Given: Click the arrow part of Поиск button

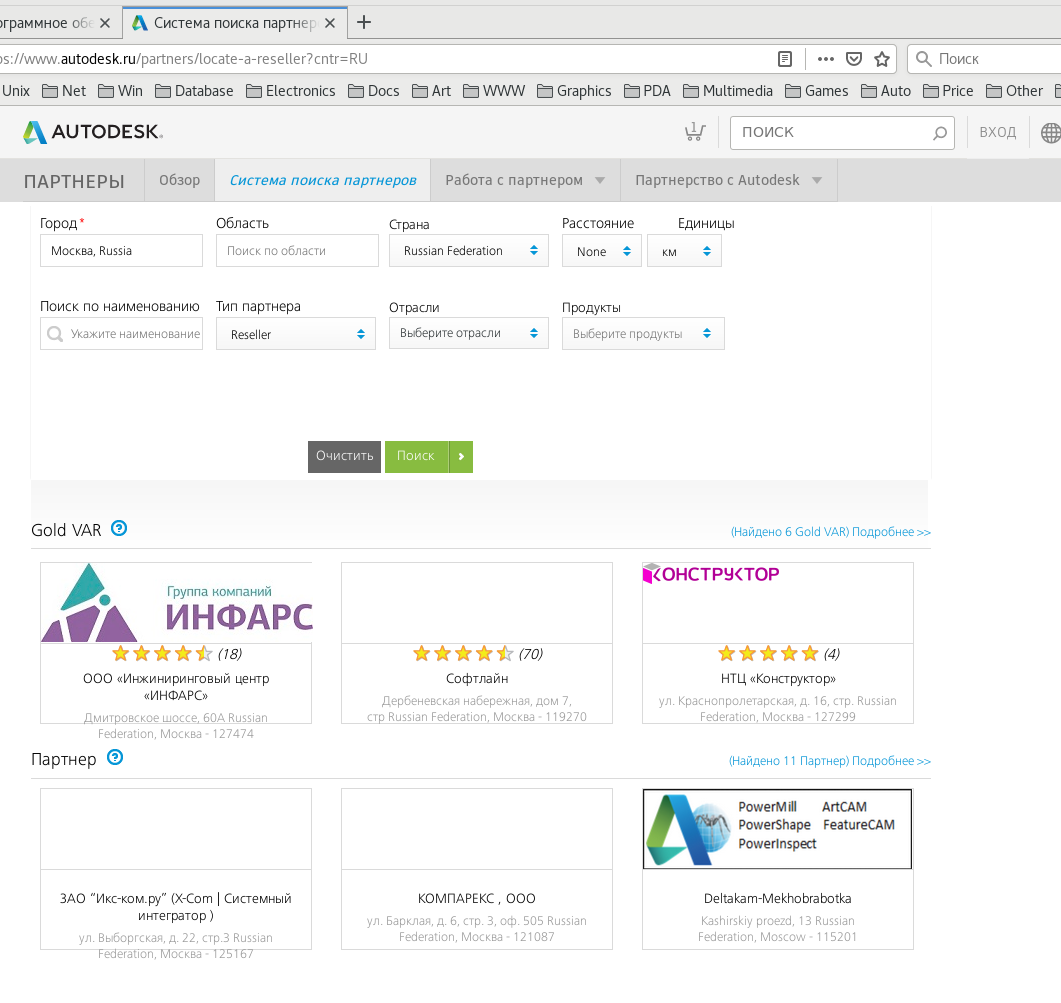Looking at the screenshot, I should (x=461, y=457).
